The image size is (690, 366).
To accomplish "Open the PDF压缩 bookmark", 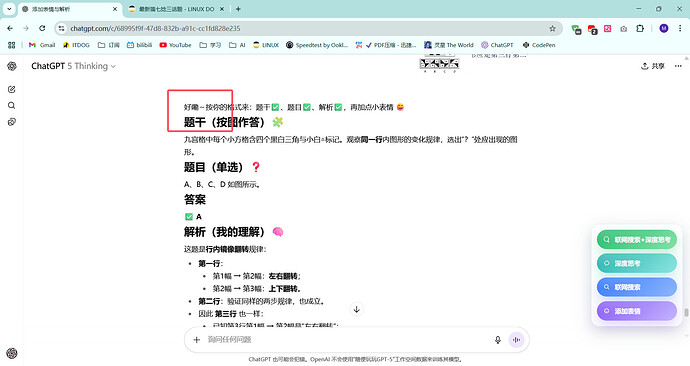I will tap(386, 45).
